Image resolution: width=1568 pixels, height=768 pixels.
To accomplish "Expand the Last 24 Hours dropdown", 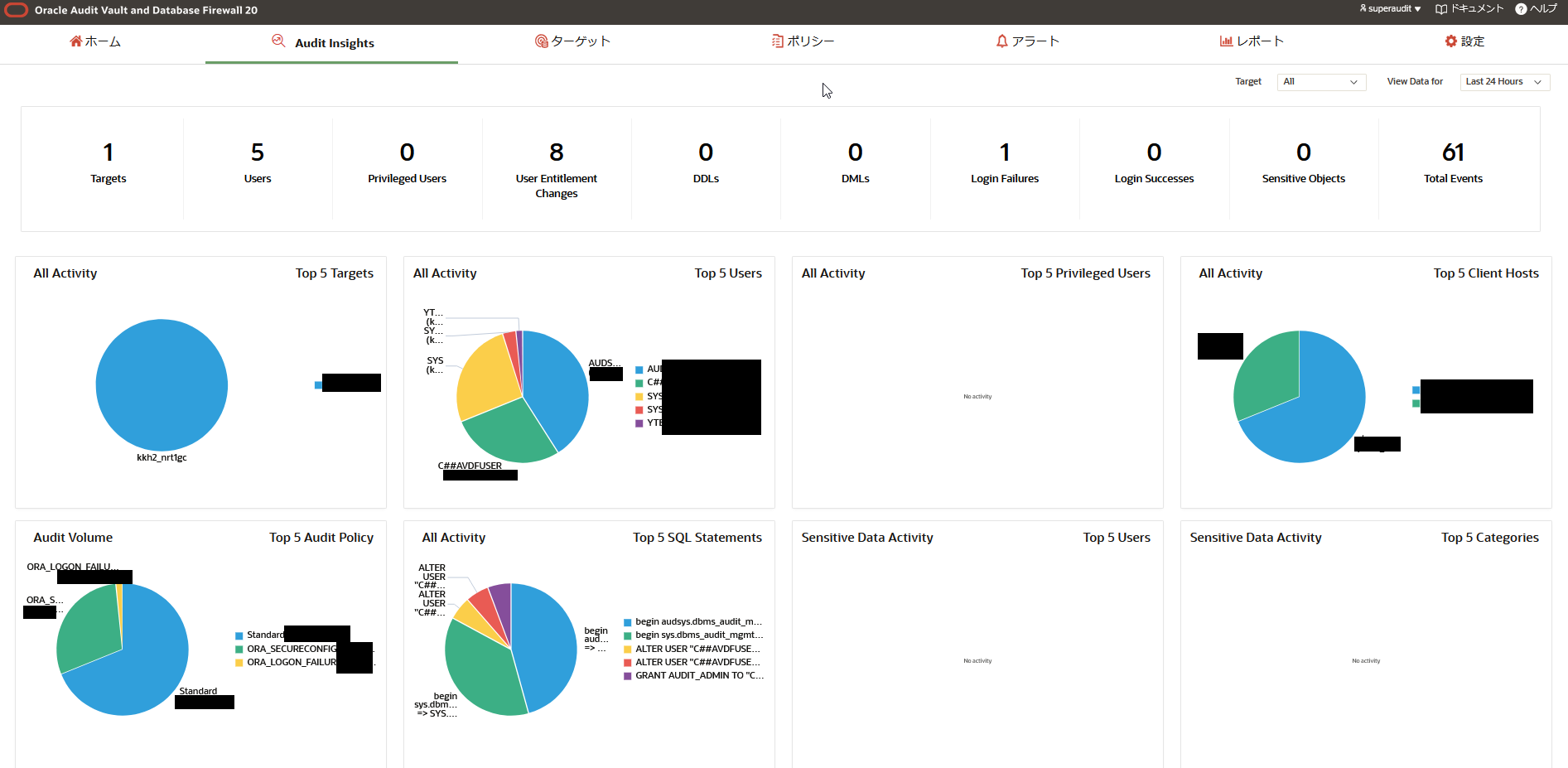I will pos(1504,82).
